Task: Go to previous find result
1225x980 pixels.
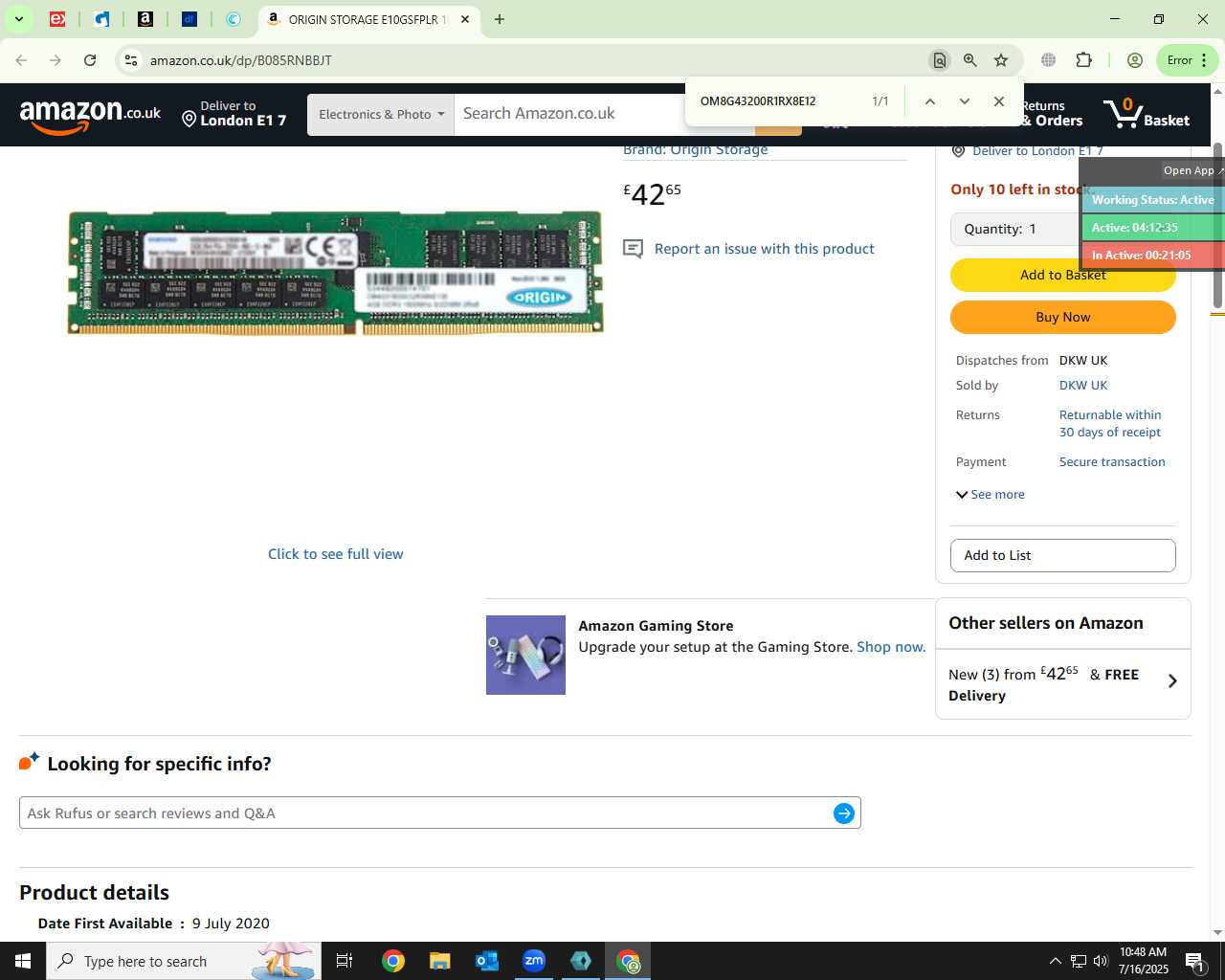Action: (929, 101)
